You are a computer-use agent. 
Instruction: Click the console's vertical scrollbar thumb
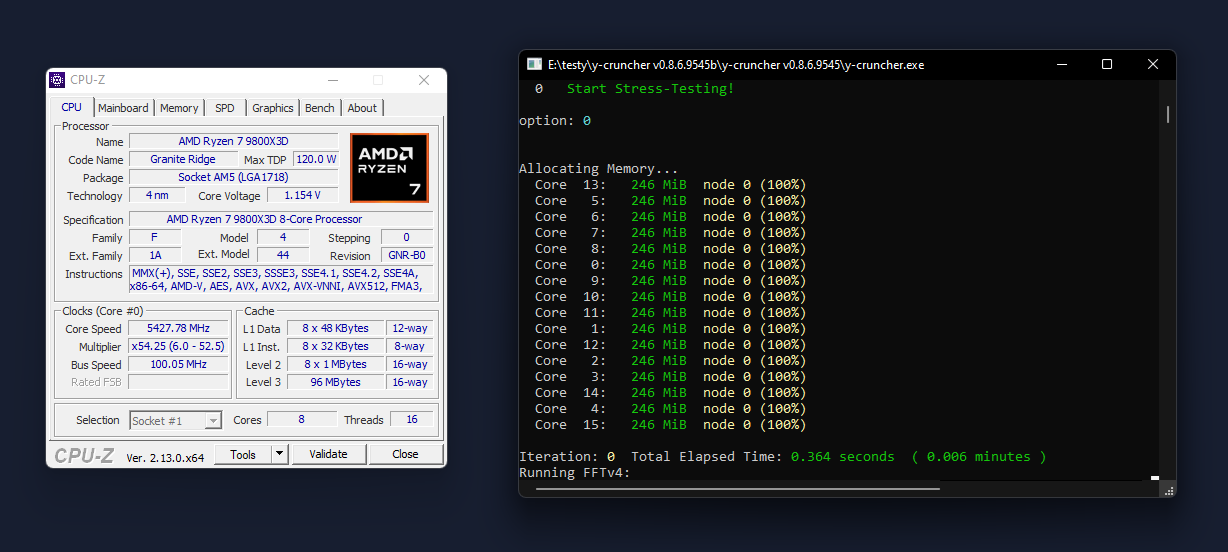click(x=1168, y=114)
